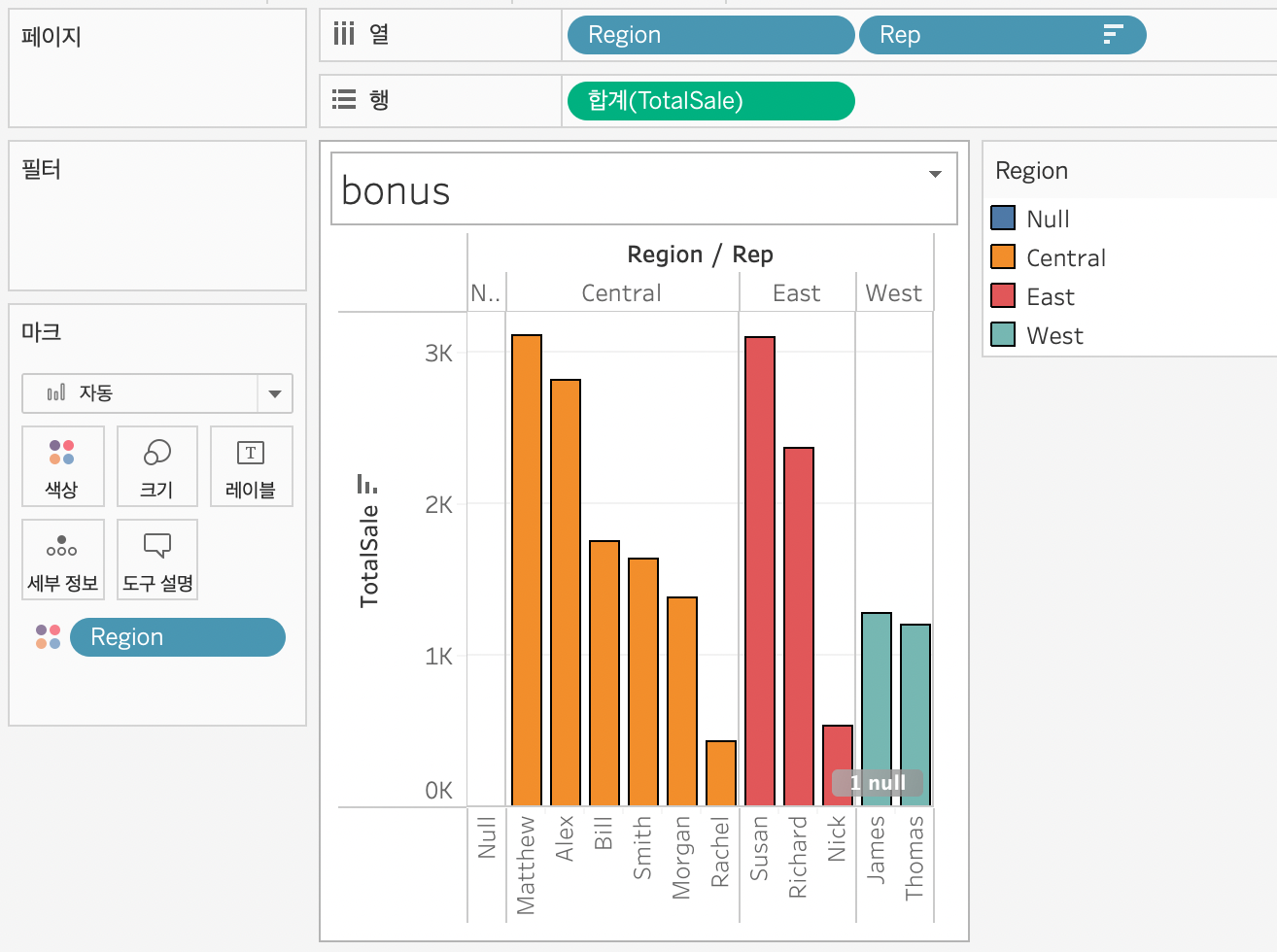Click the sort icon on the Rep pill

click(1113, 35)
